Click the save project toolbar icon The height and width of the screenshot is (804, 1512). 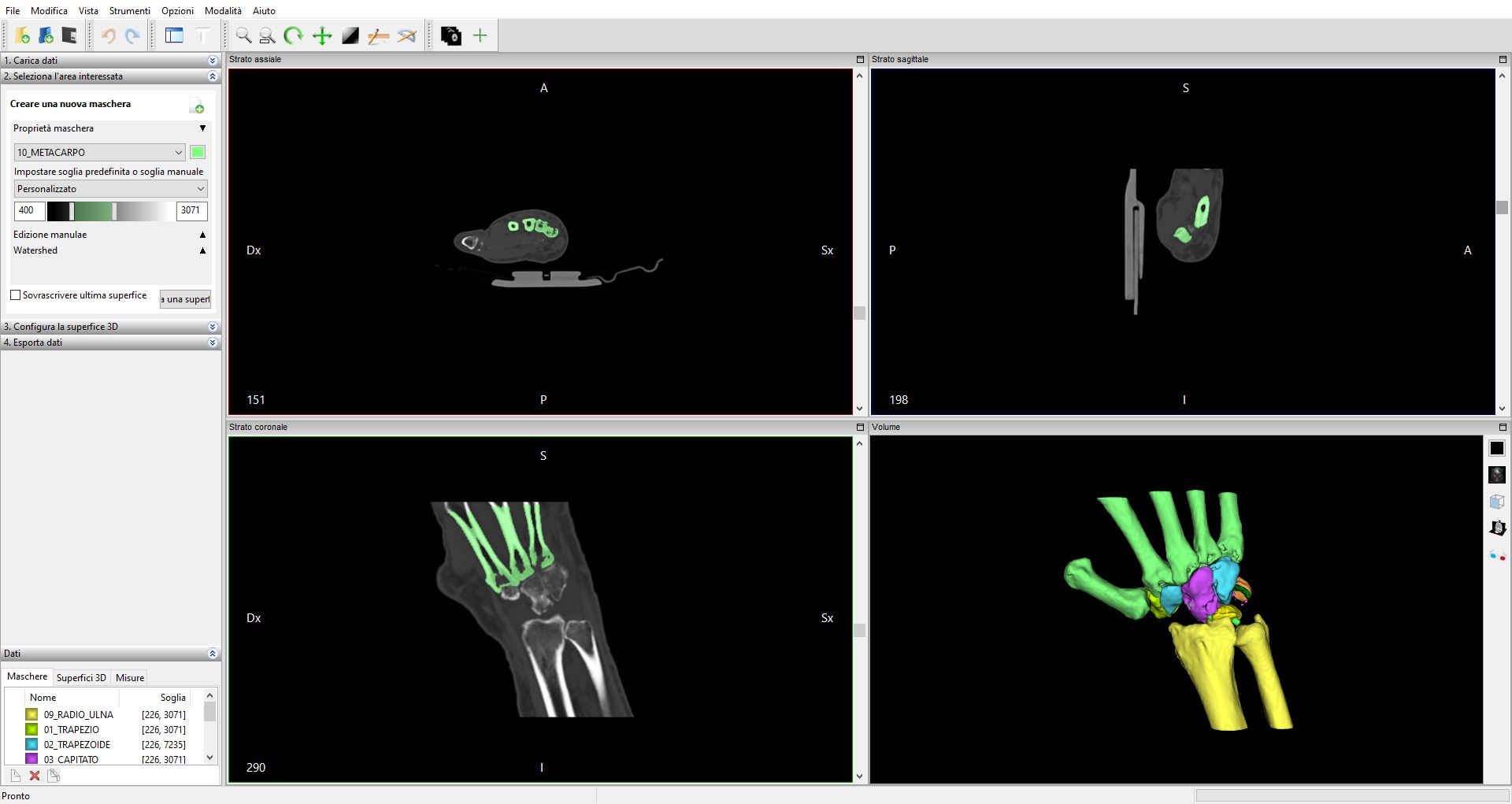click(69, 35)
